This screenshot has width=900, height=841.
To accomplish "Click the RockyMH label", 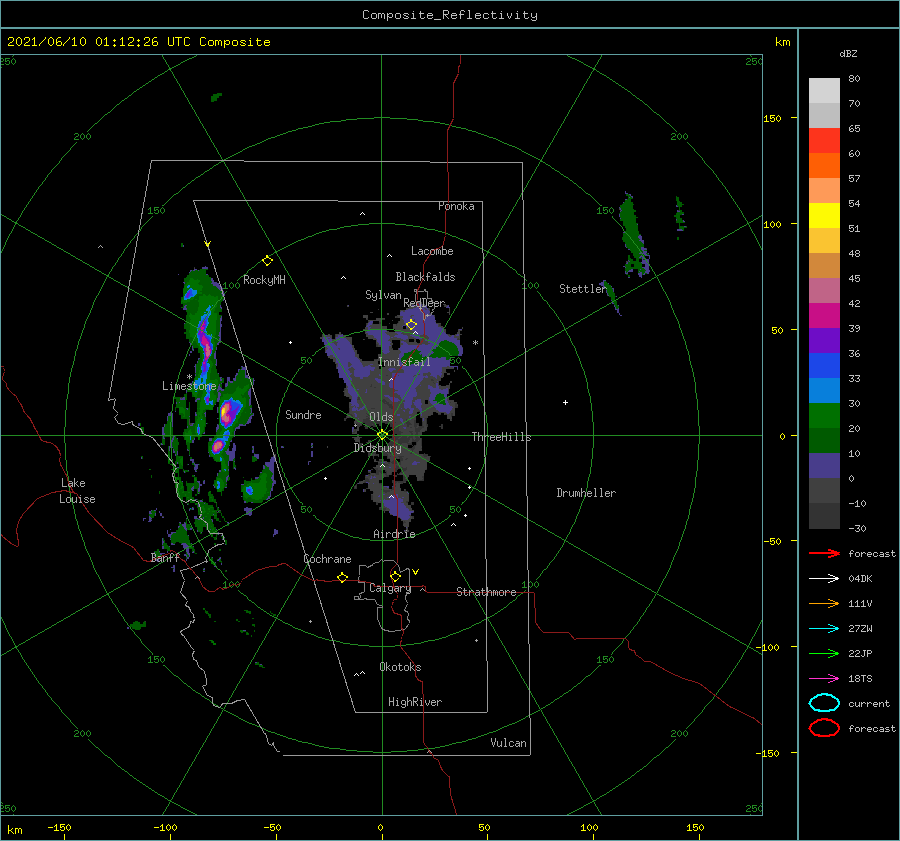I will (x=264, y=280).
